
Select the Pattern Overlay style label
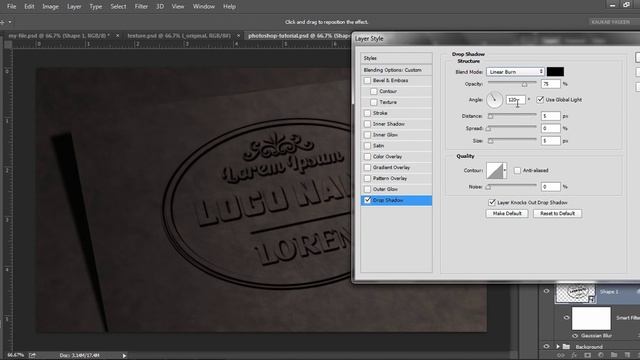pos(390,178)
